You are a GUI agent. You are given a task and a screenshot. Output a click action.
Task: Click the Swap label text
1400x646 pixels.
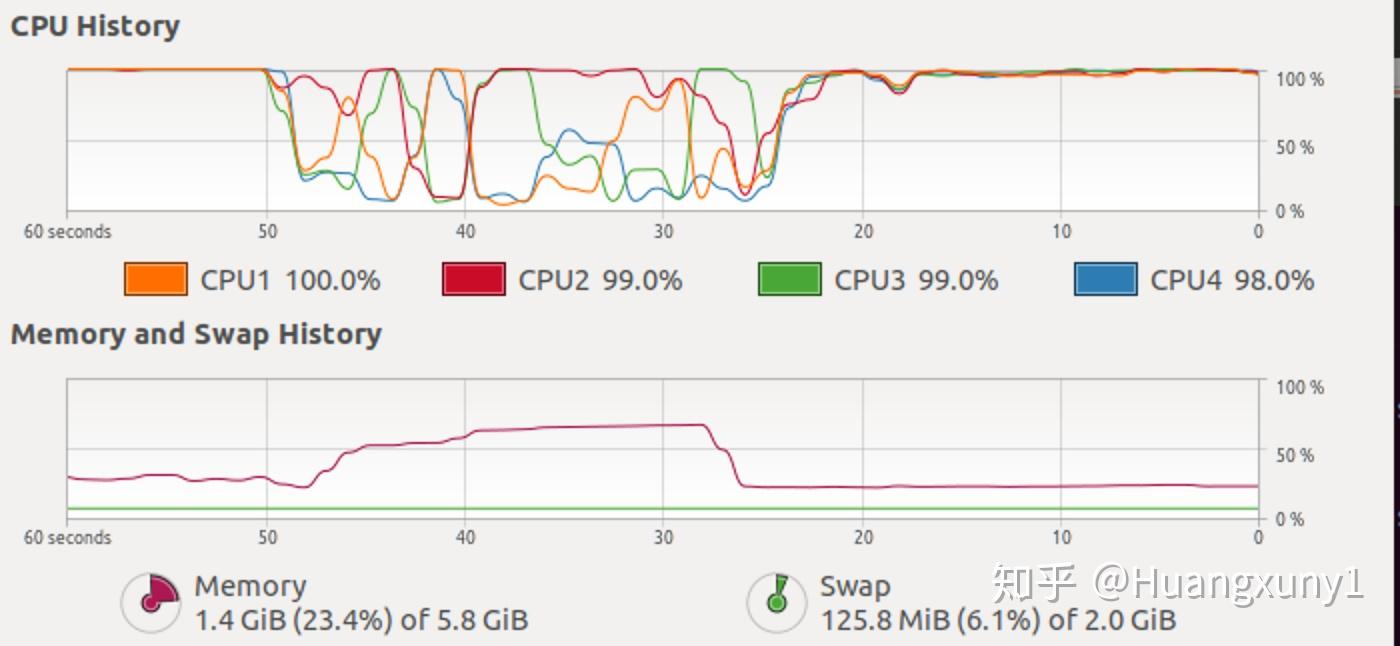click(x=855, y=586)
